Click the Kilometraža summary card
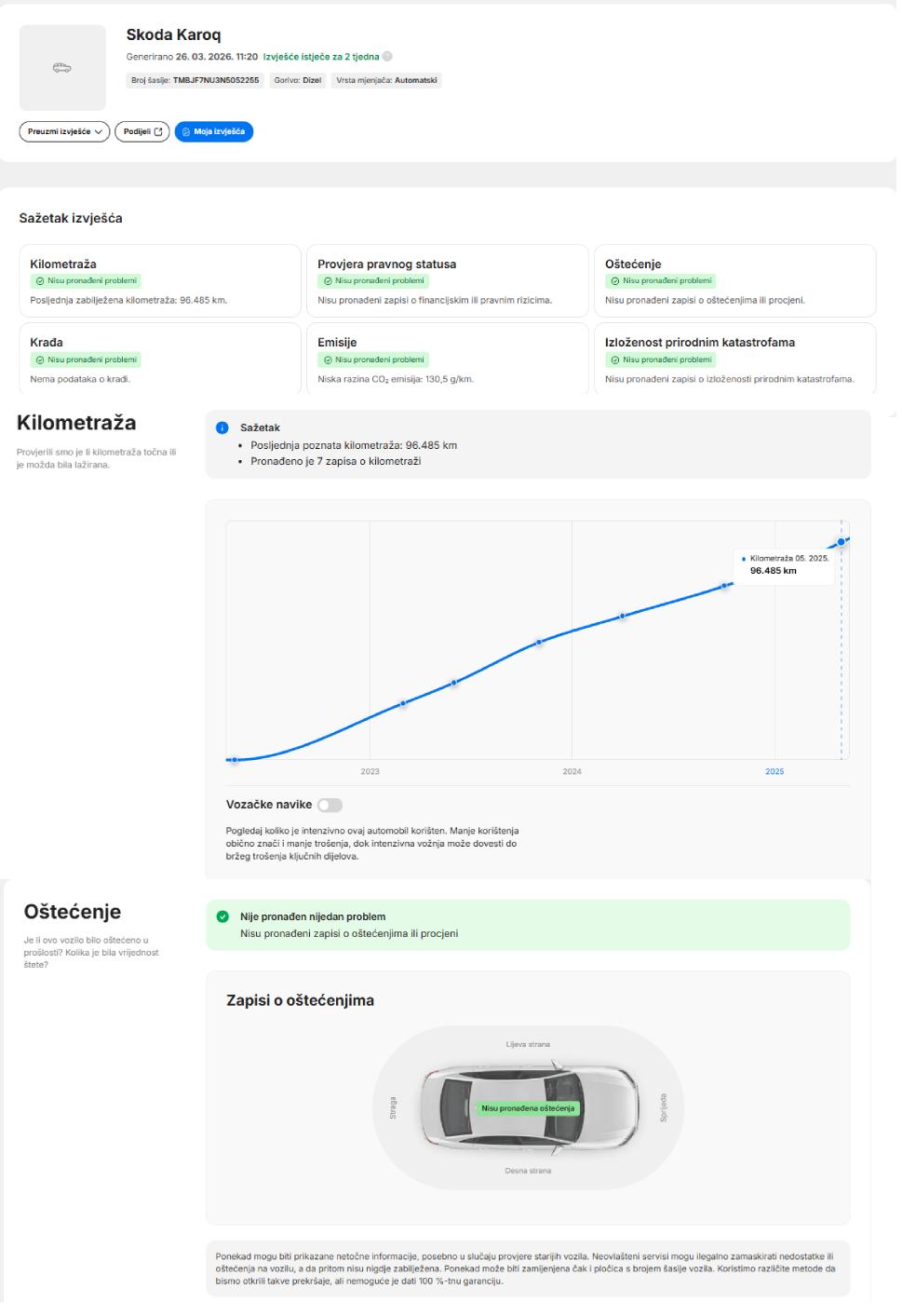The width and height of the screenshot is (902, 1316). click(x=160, y=280)
